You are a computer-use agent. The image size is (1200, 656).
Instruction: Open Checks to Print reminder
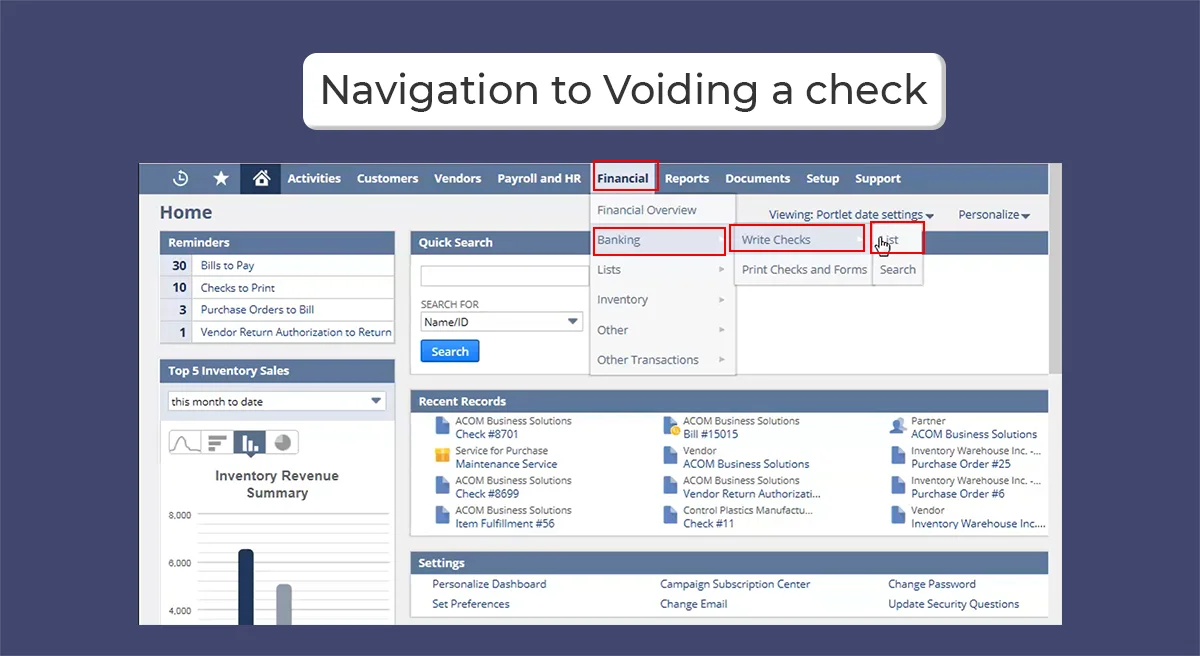point(238,288)
